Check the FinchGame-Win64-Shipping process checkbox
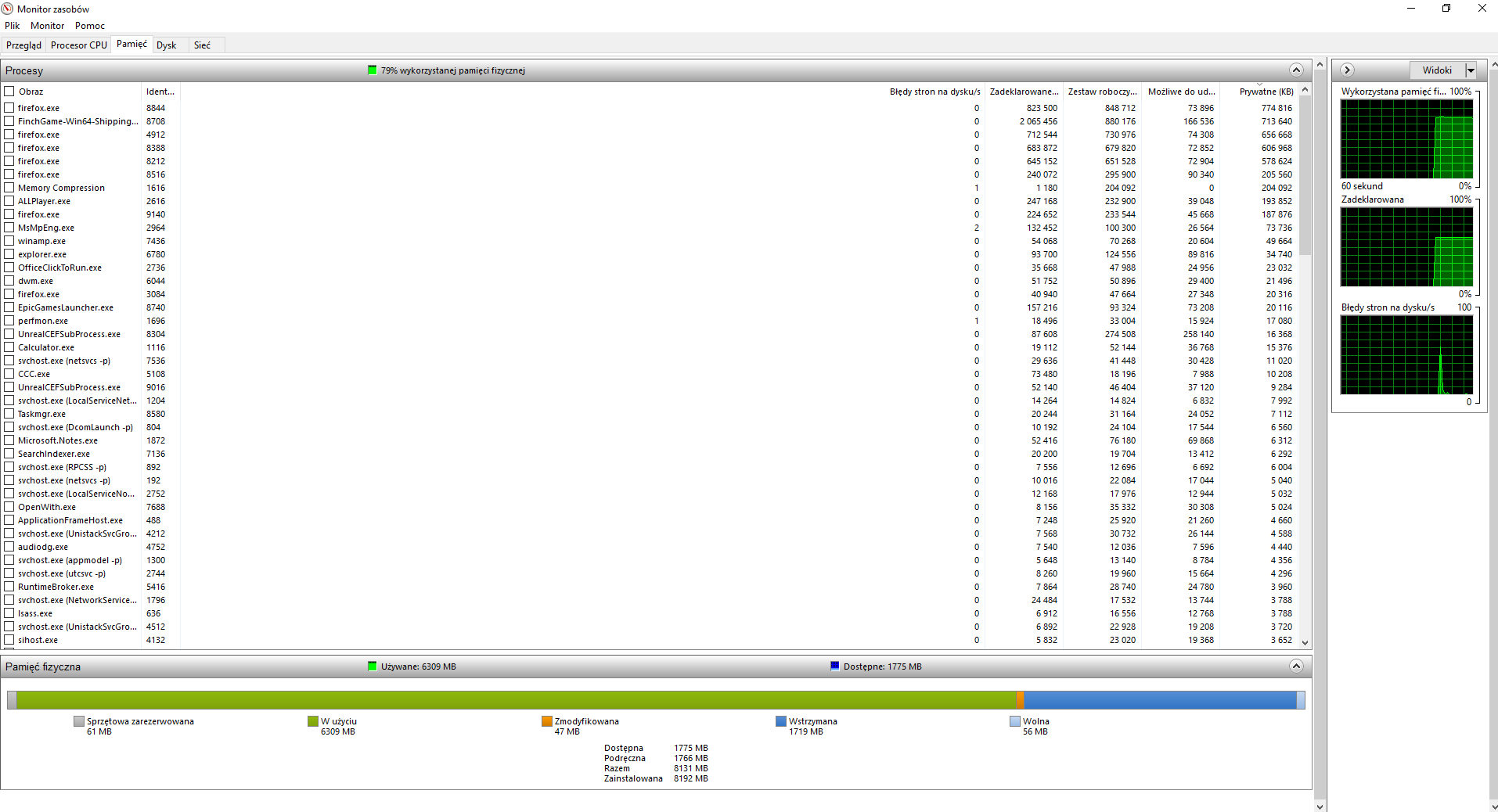The height and width of the screenshot is (812, 1498). coord(9,121)
